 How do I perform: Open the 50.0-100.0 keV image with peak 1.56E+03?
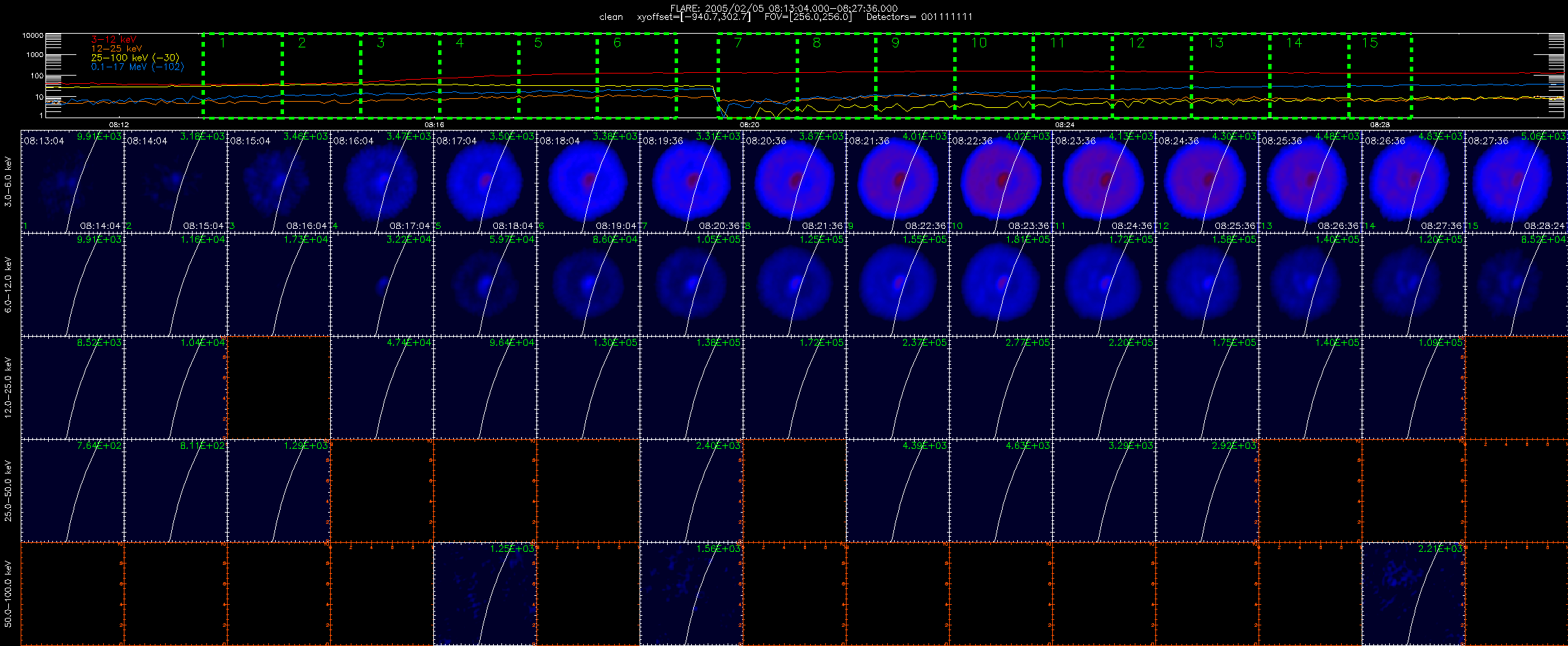click(691, 594)
